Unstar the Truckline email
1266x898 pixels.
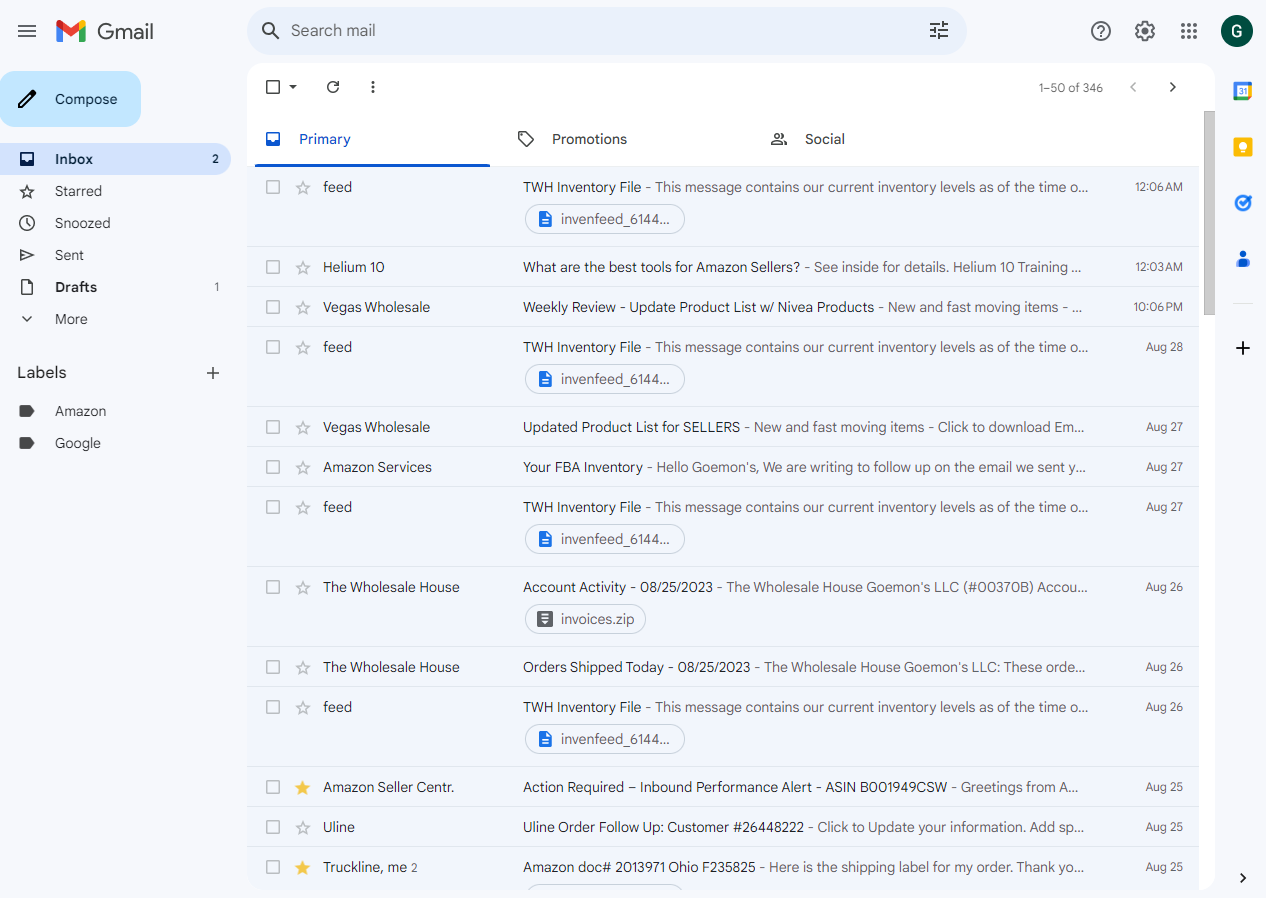point(303,867)
